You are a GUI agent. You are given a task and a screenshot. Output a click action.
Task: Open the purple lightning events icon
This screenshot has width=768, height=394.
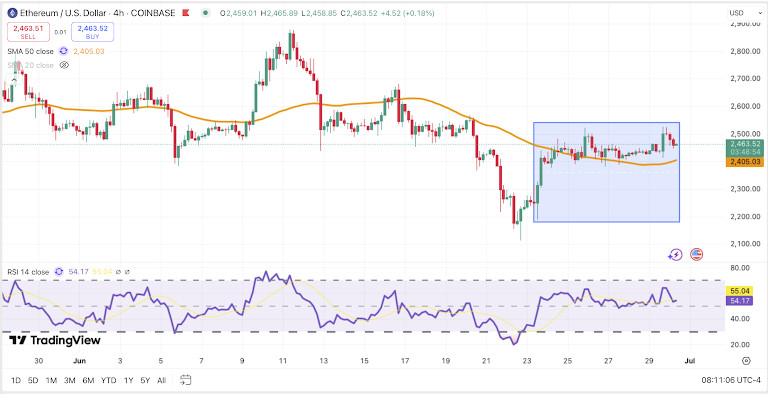[675, 254]
